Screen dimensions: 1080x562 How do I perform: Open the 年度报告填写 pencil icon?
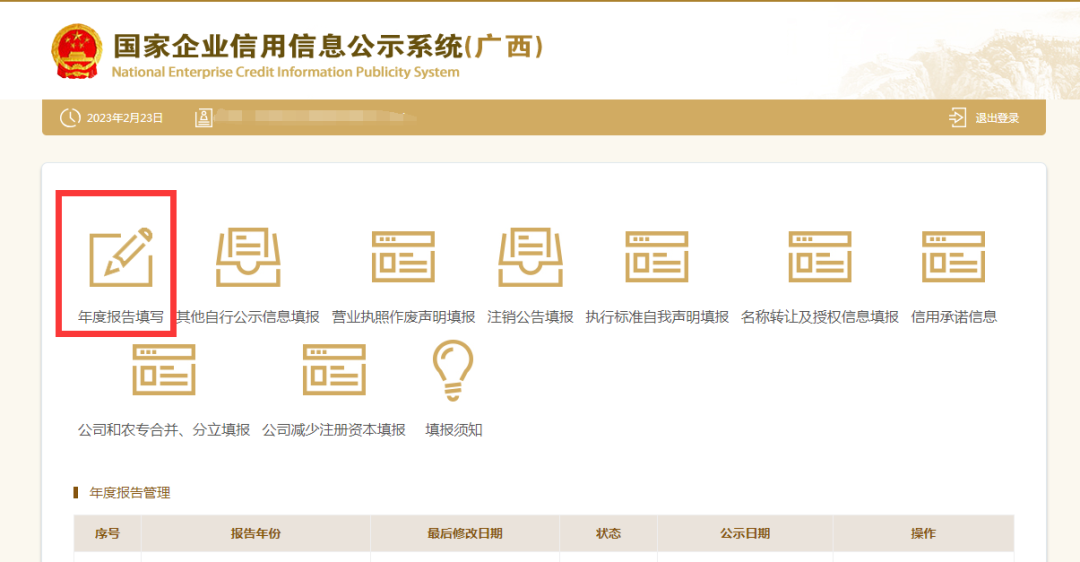(121, 256)
